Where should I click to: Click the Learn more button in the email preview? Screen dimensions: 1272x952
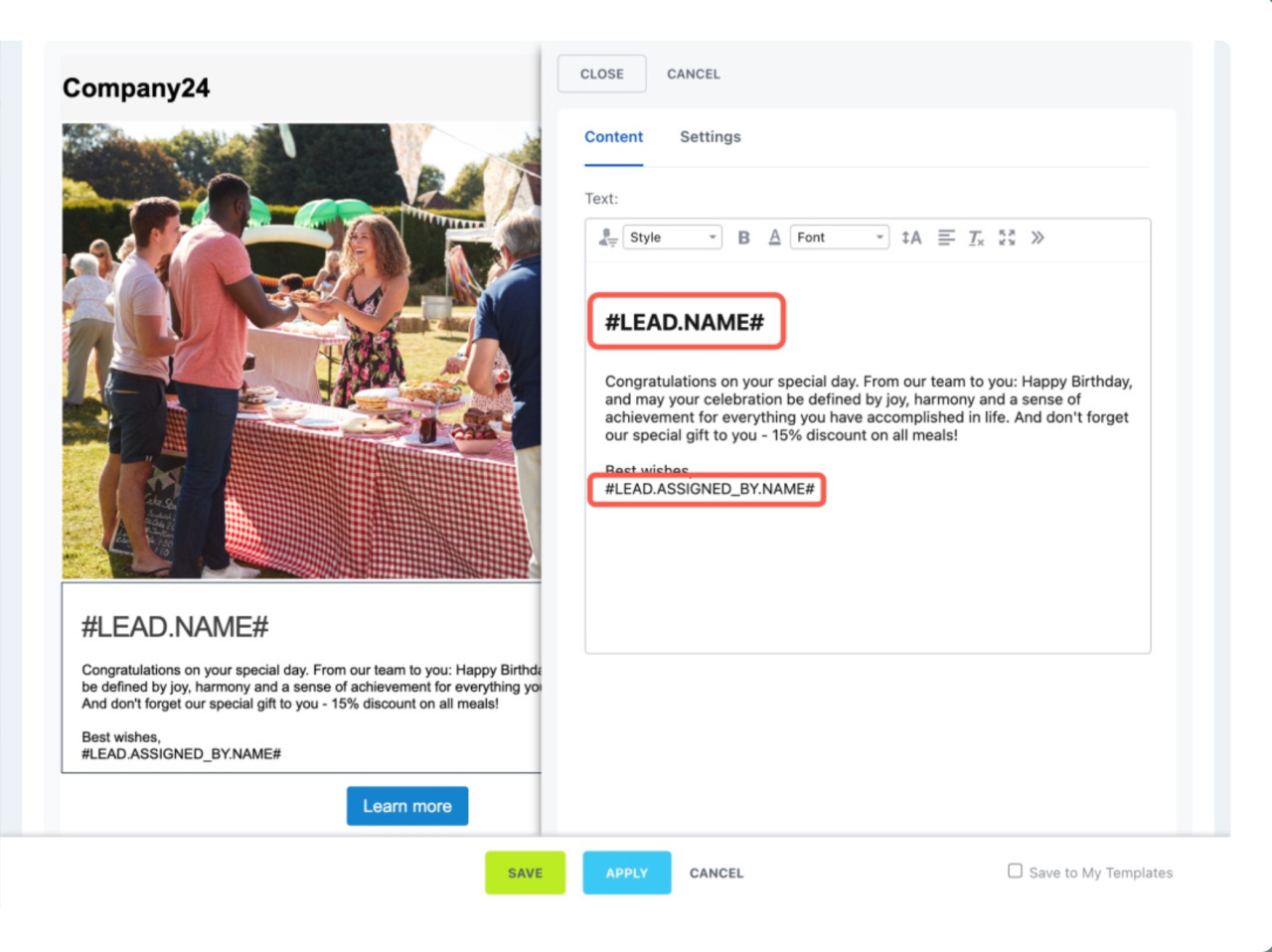click(x=407, y=806)
